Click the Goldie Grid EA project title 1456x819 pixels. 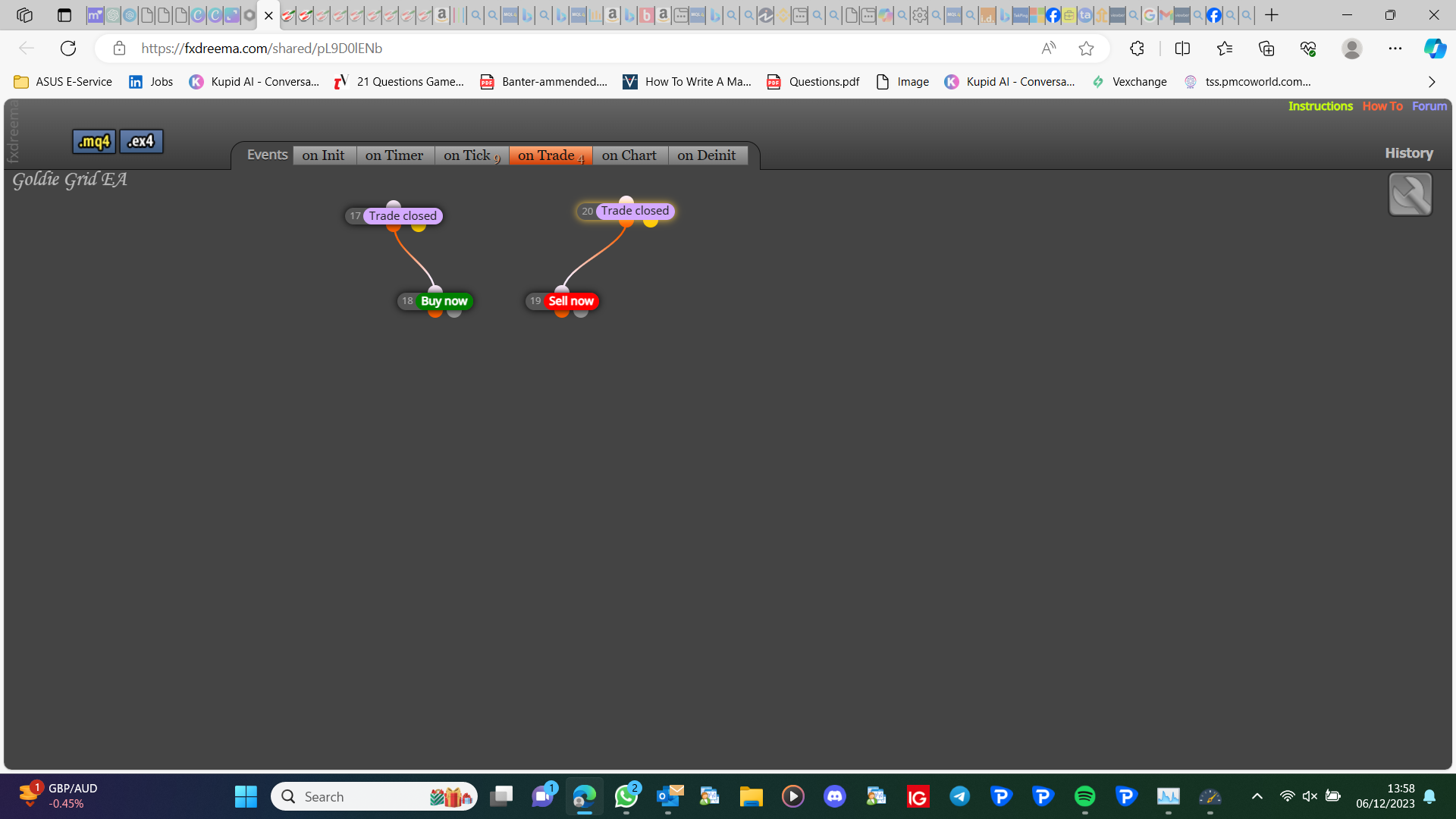(x=70, y=180)
